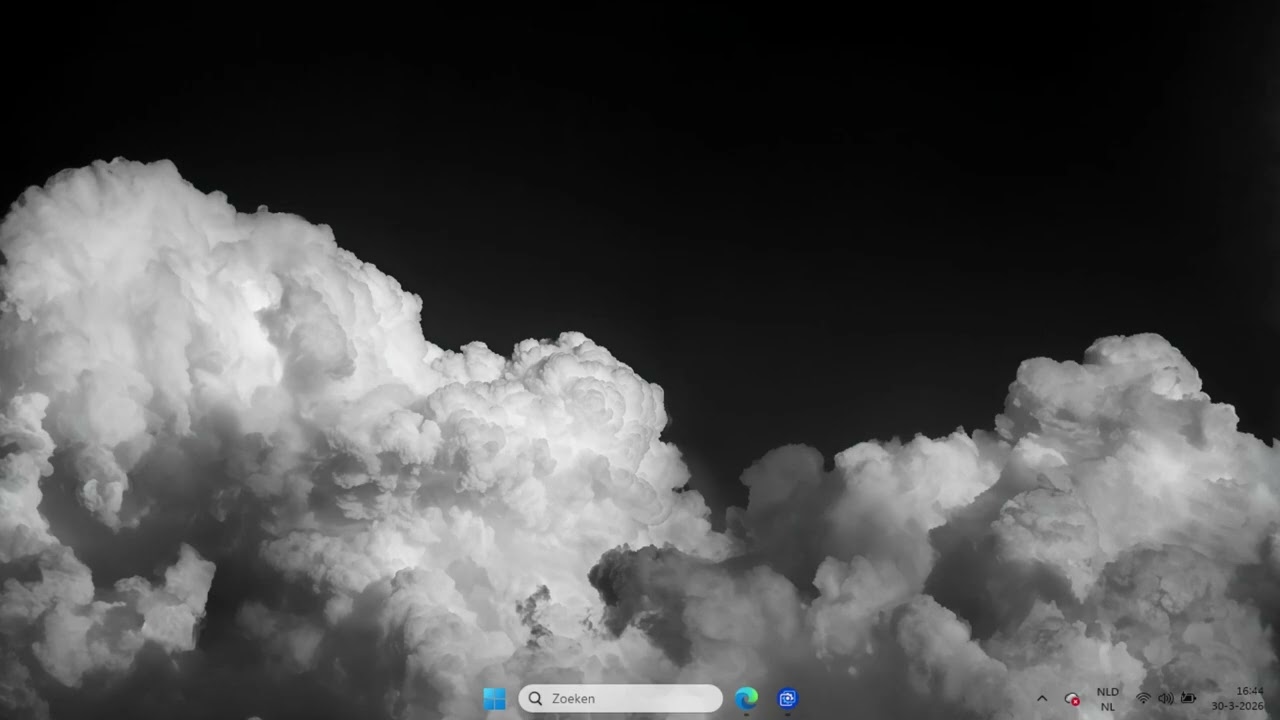Screen dimensions: 1280x720
Task: Click the Zoeken search box
Action: tap(620, 699)
